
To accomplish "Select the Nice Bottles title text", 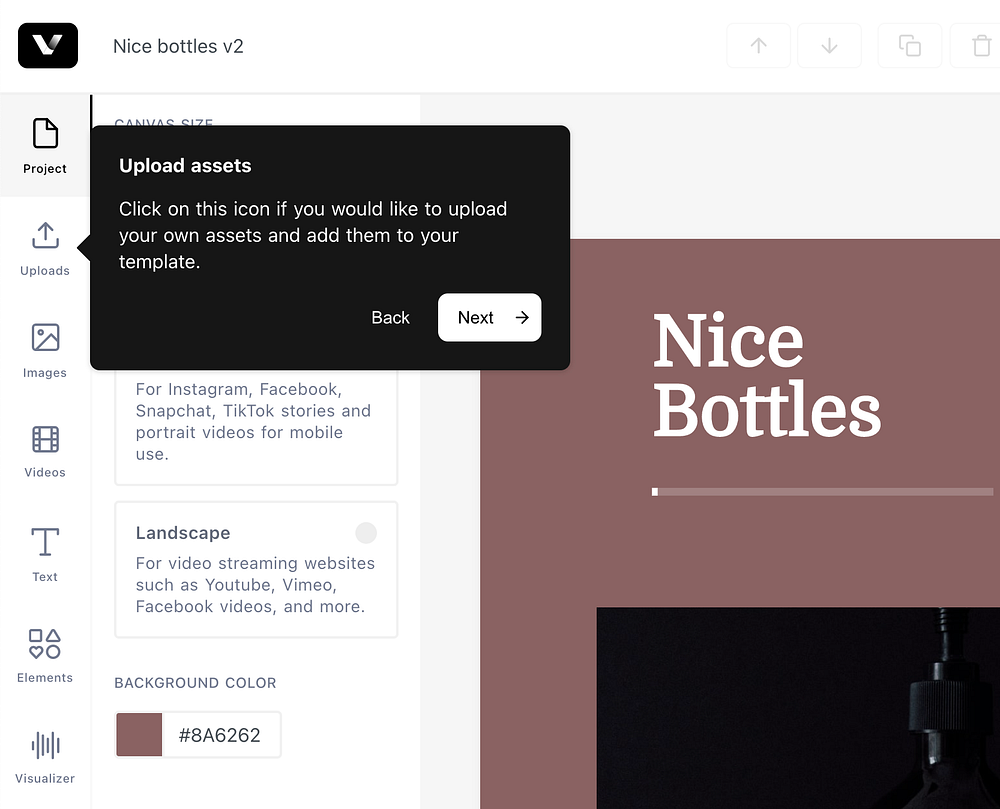I will 767,375.
